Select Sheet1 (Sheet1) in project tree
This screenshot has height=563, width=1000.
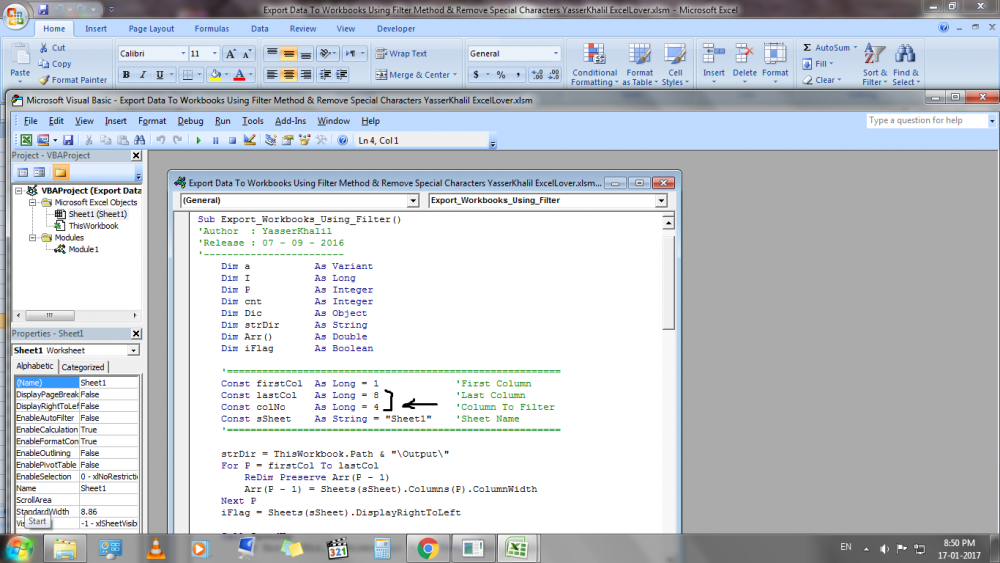pos(98,214)
